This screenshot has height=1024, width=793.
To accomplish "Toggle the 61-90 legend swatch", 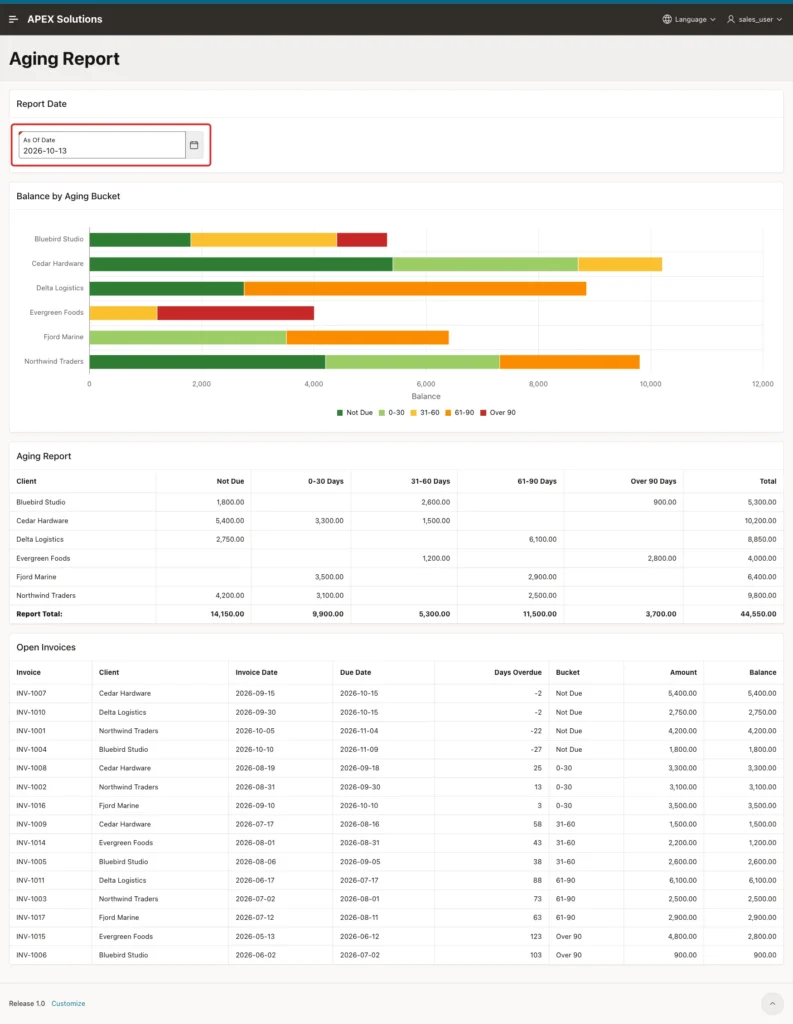I will click(448, 413).
